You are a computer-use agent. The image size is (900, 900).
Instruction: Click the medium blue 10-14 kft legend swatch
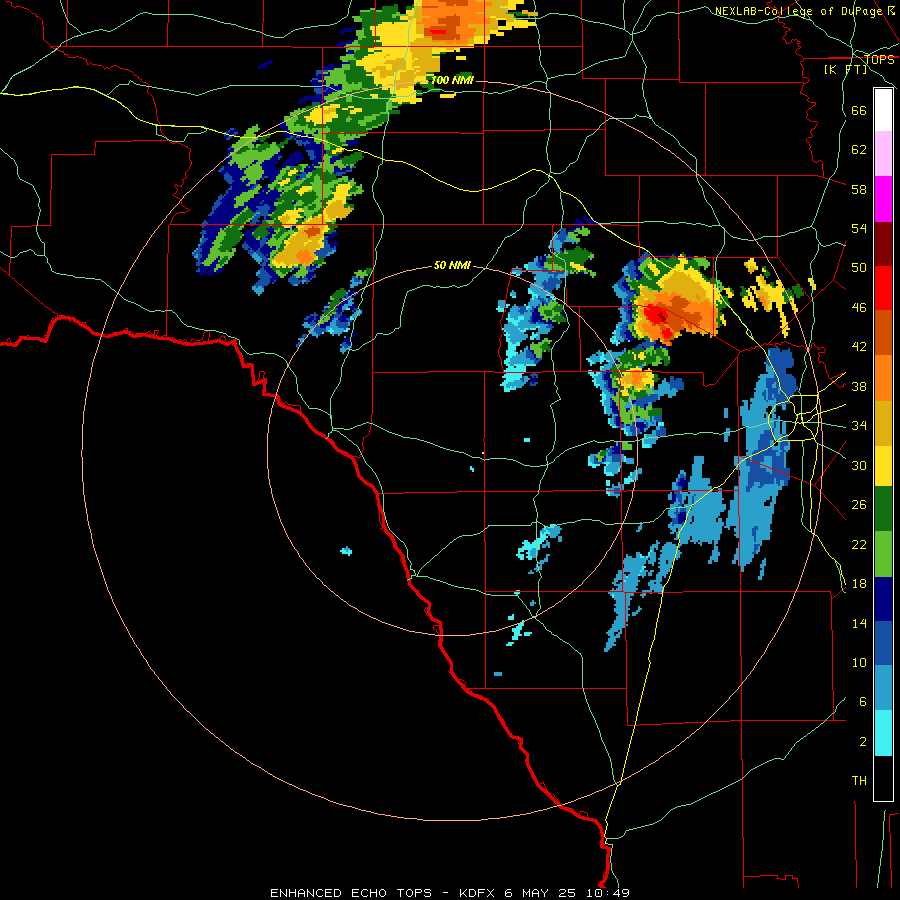pos(883,644)
